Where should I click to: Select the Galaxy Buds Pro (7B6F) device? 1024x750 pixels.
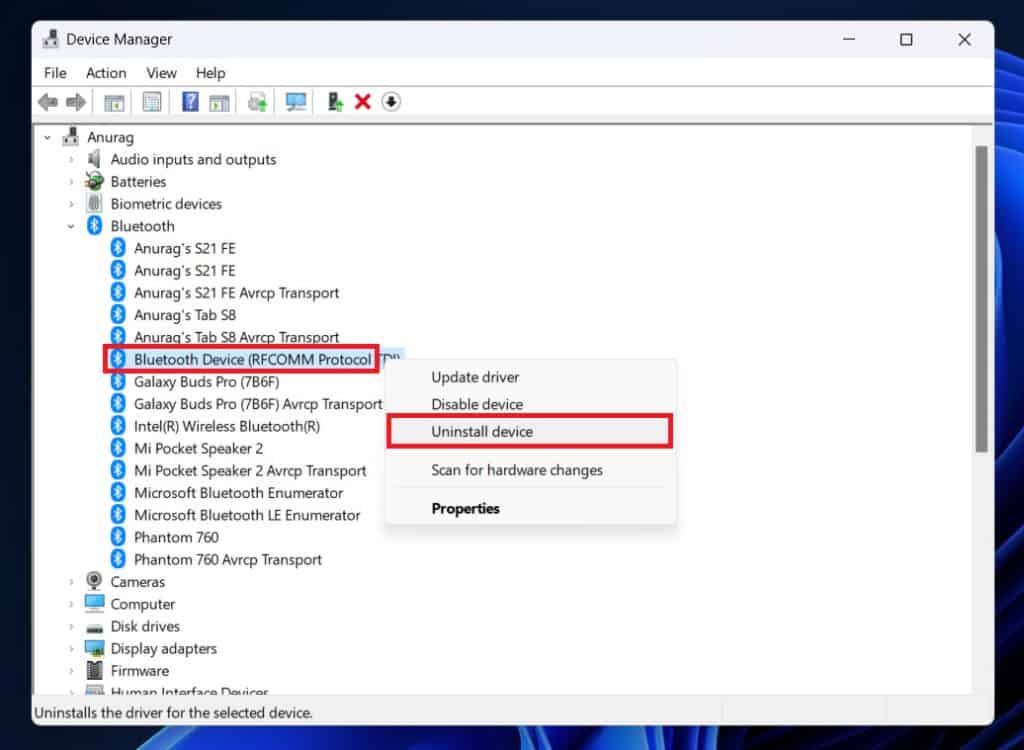203,381
